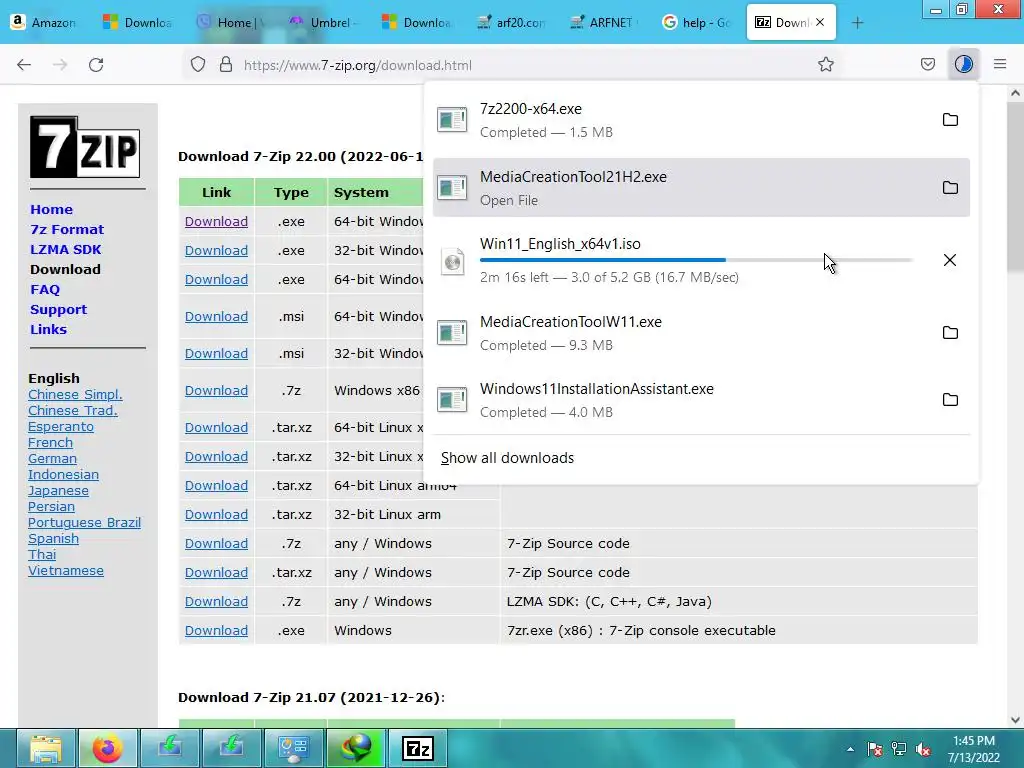Switch language to Esperanto
This screenshot has height=768, width=1024.
[61, 426]
